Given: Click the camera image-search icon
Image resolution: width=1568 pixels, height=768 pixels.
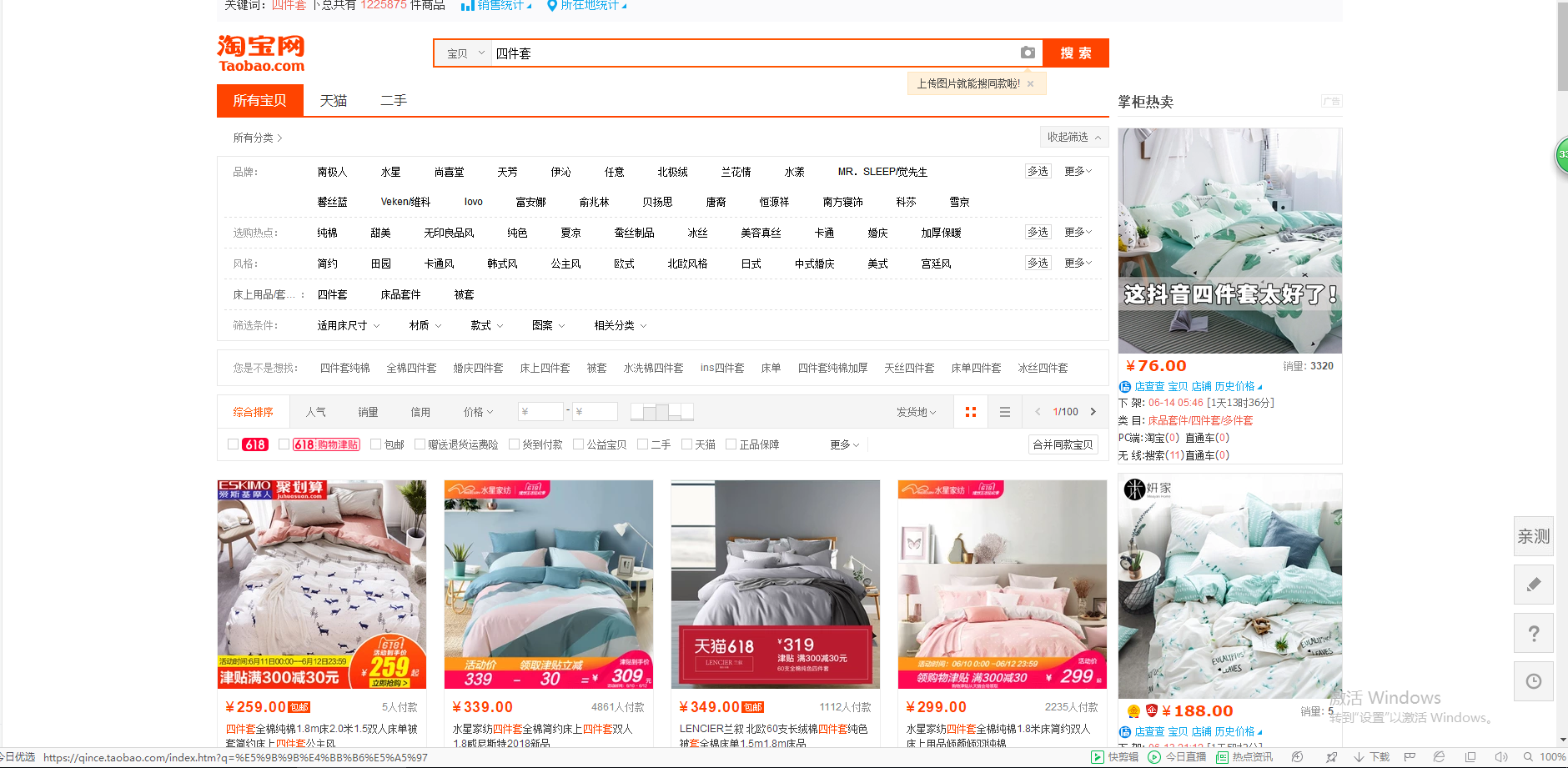Looking at the screenshot, I should click(x=1028, y=53).
